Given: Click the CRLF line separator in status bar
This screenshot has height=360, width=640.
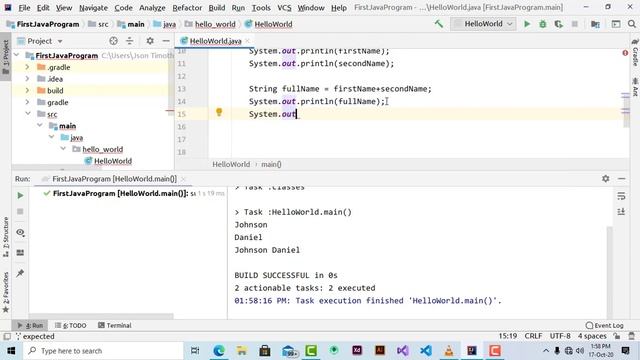Looking at the screenshot, I should pos(533,336).
